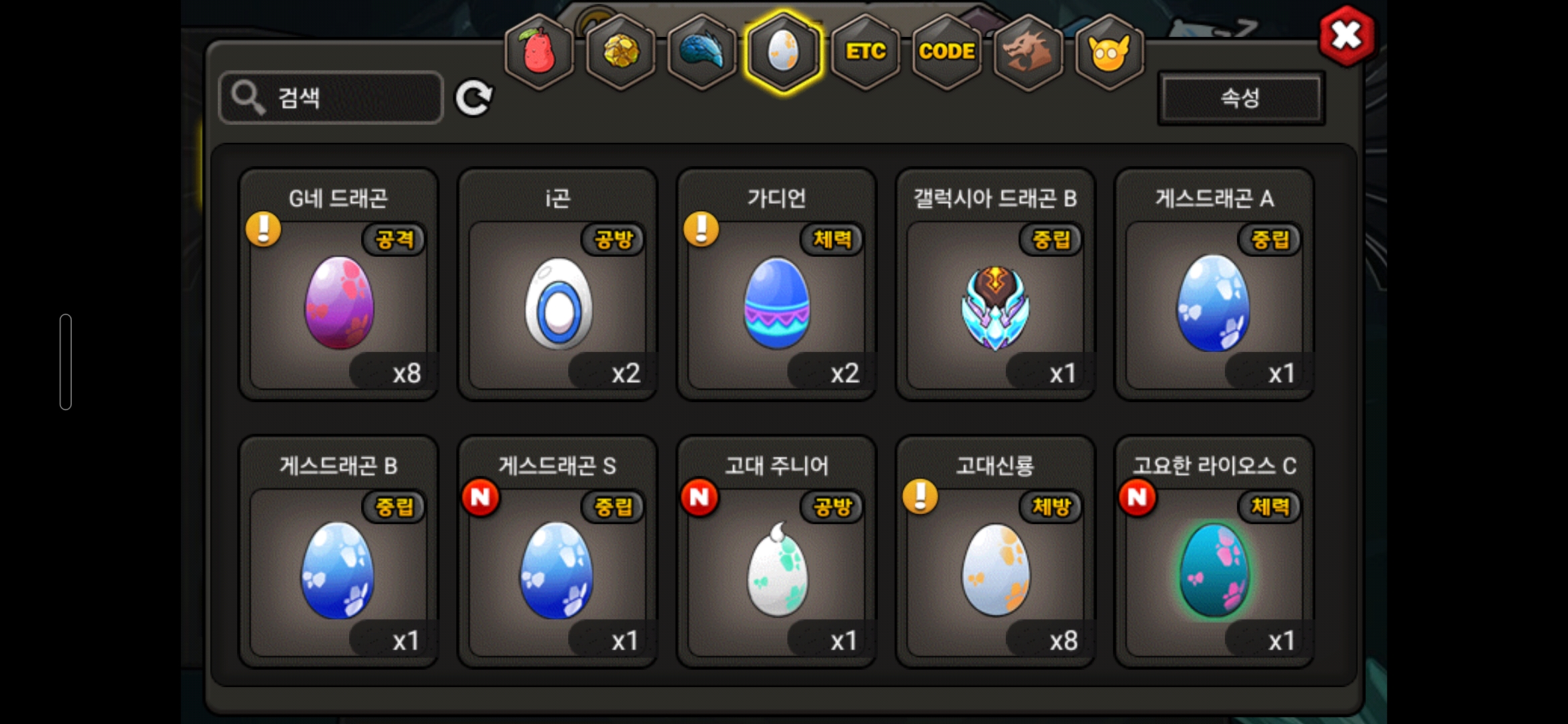Choose the glowing 고요한 라이오스 C egg
This screenshot has width=1568, height=724.
(x=1214, y=552)
